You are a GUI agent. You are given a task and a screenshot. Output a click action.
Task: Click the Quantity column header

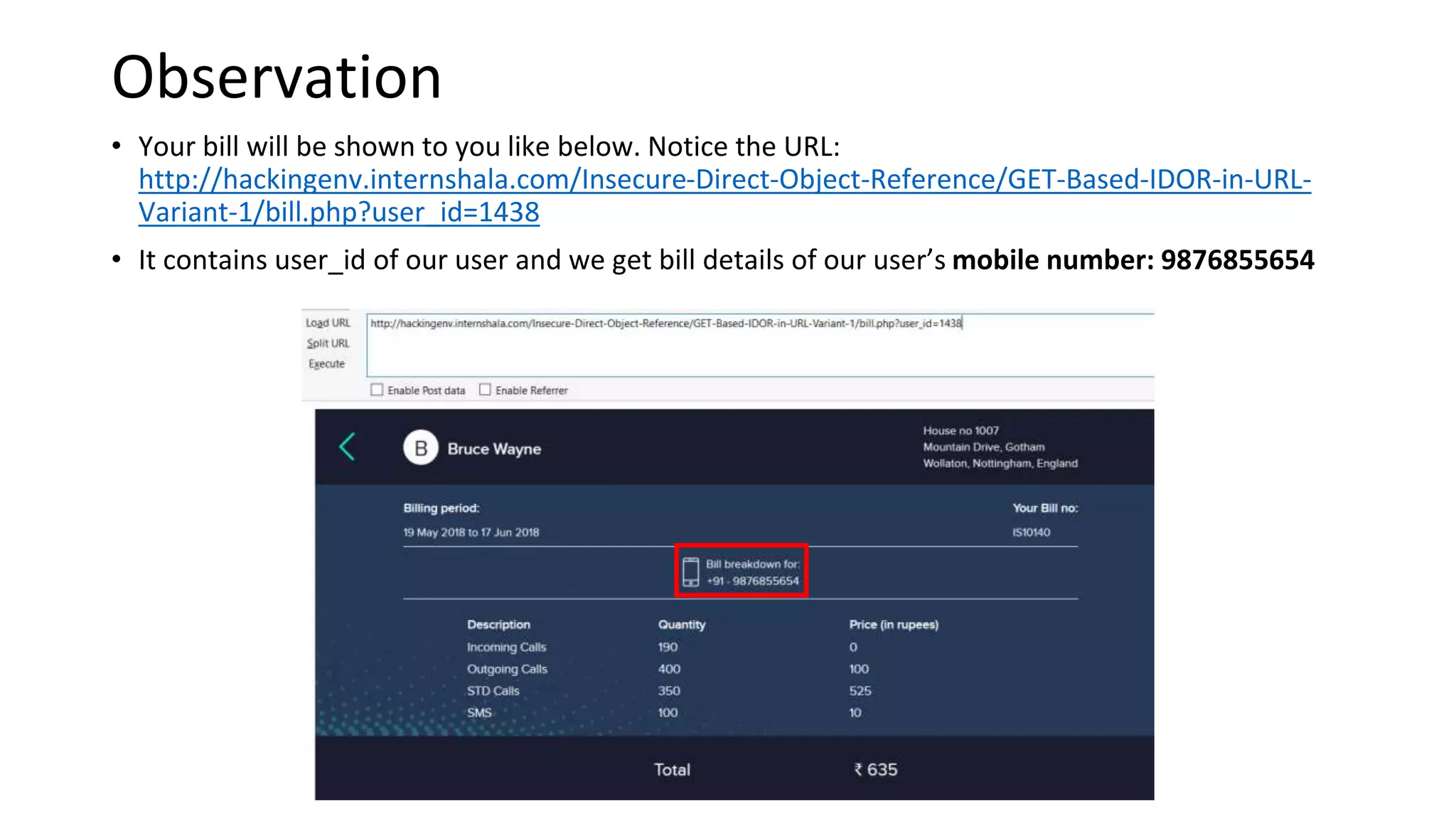coord(682,625)
